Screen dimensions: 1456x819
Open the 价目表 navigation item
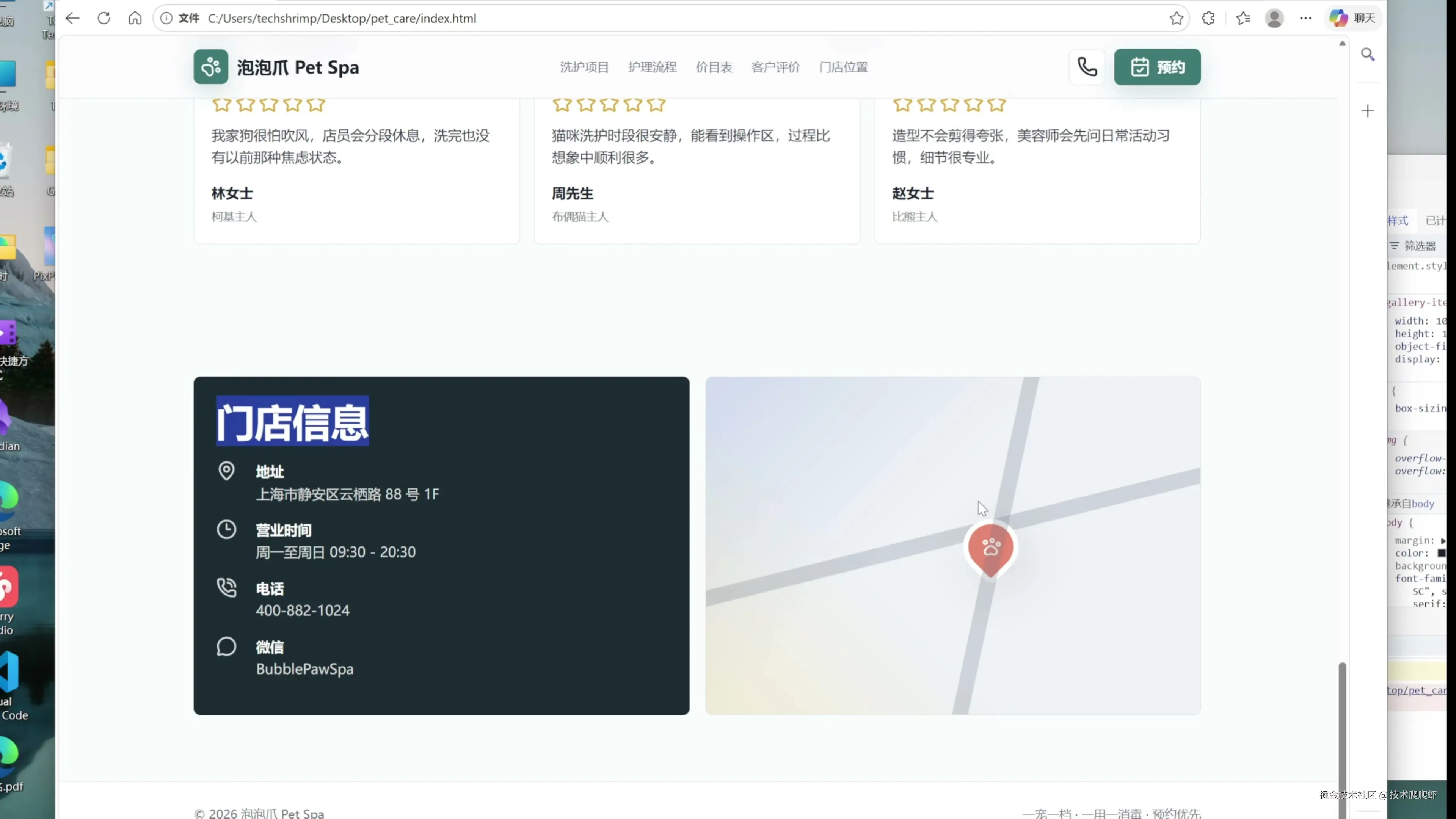[x=713, y=67]
